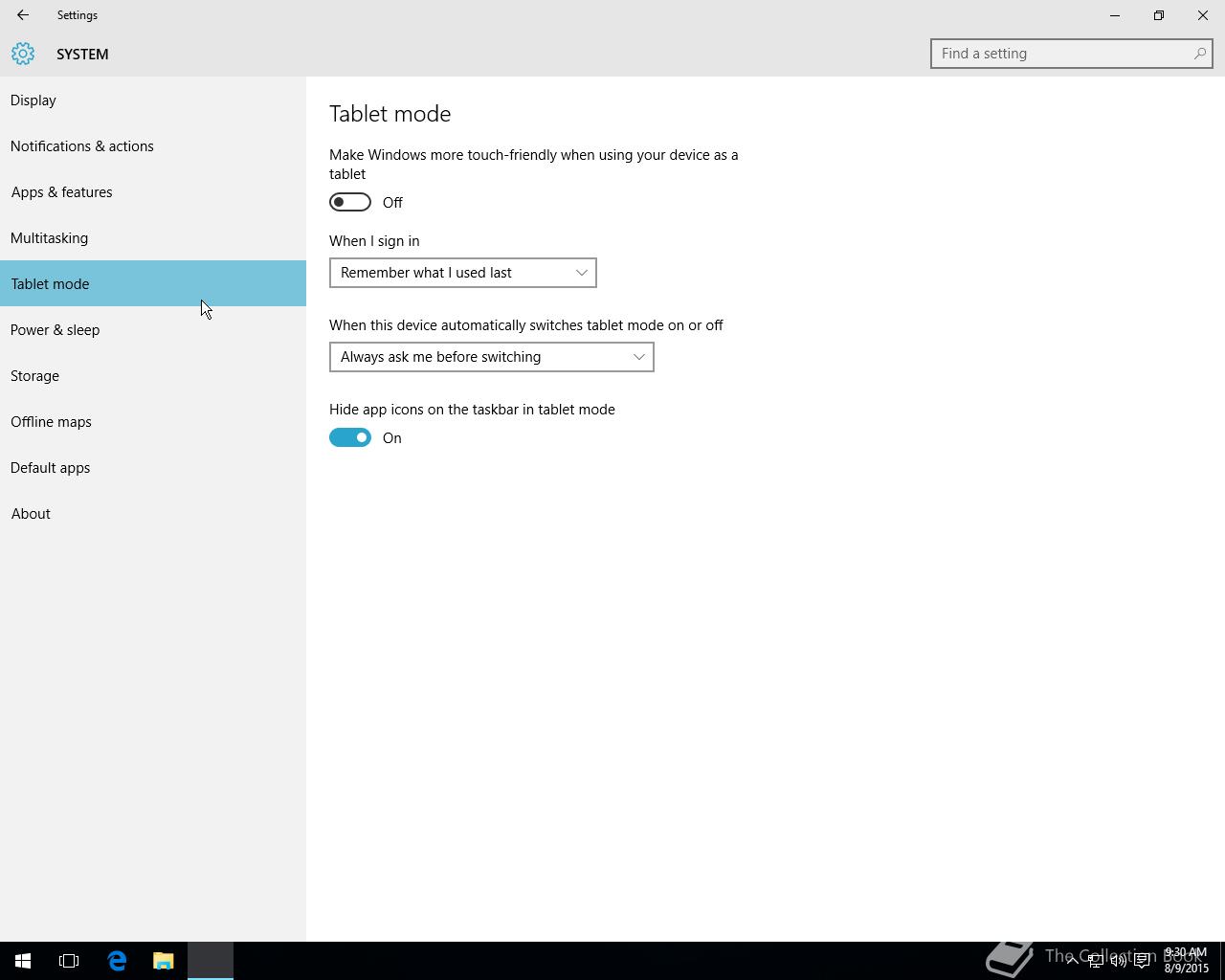Open the volume control tray icon
The width and height of the screenshot is (1225, 980).
[1118, 961]
